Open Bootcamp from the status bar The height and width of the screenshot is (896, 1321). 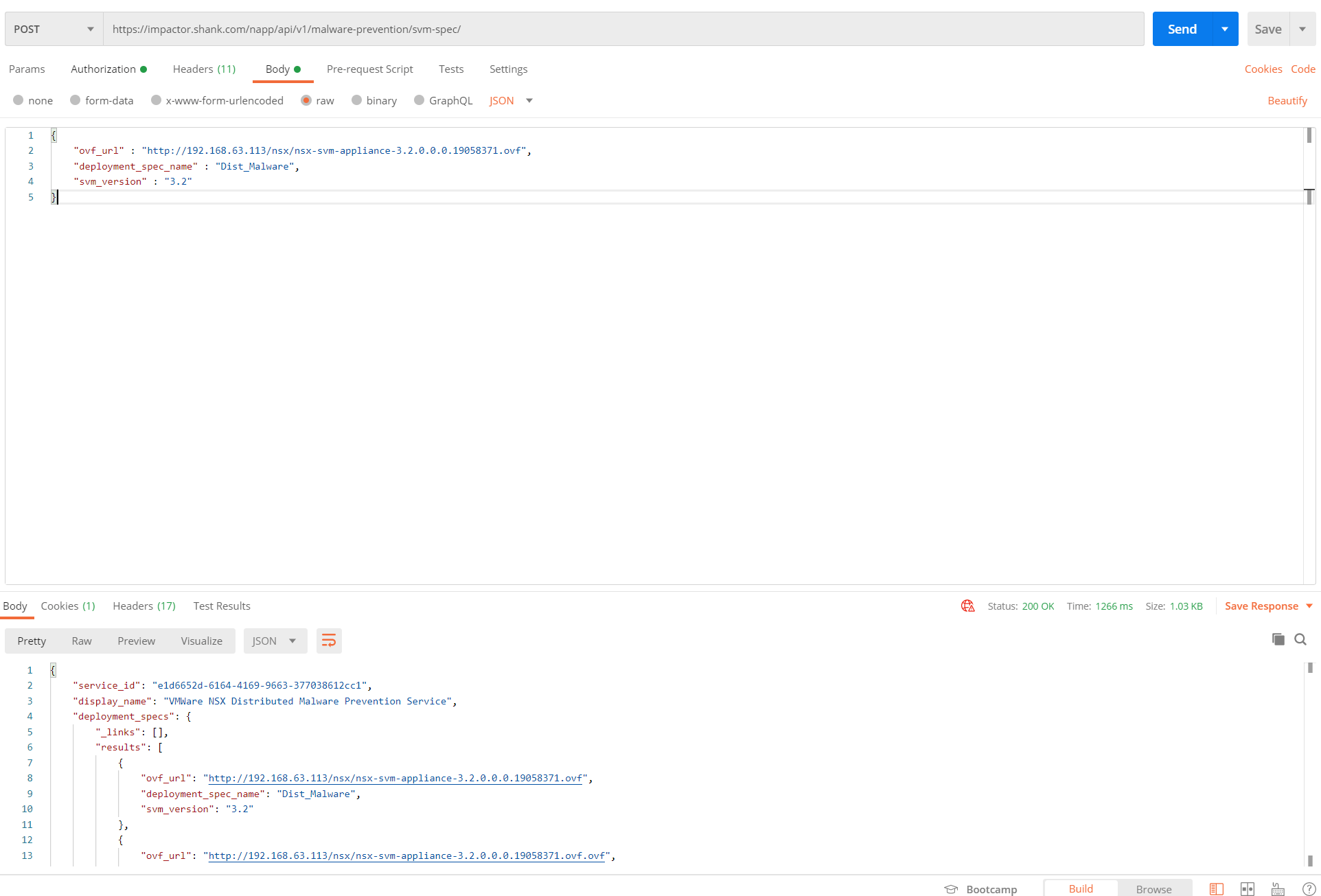click(x=991, y=889)
